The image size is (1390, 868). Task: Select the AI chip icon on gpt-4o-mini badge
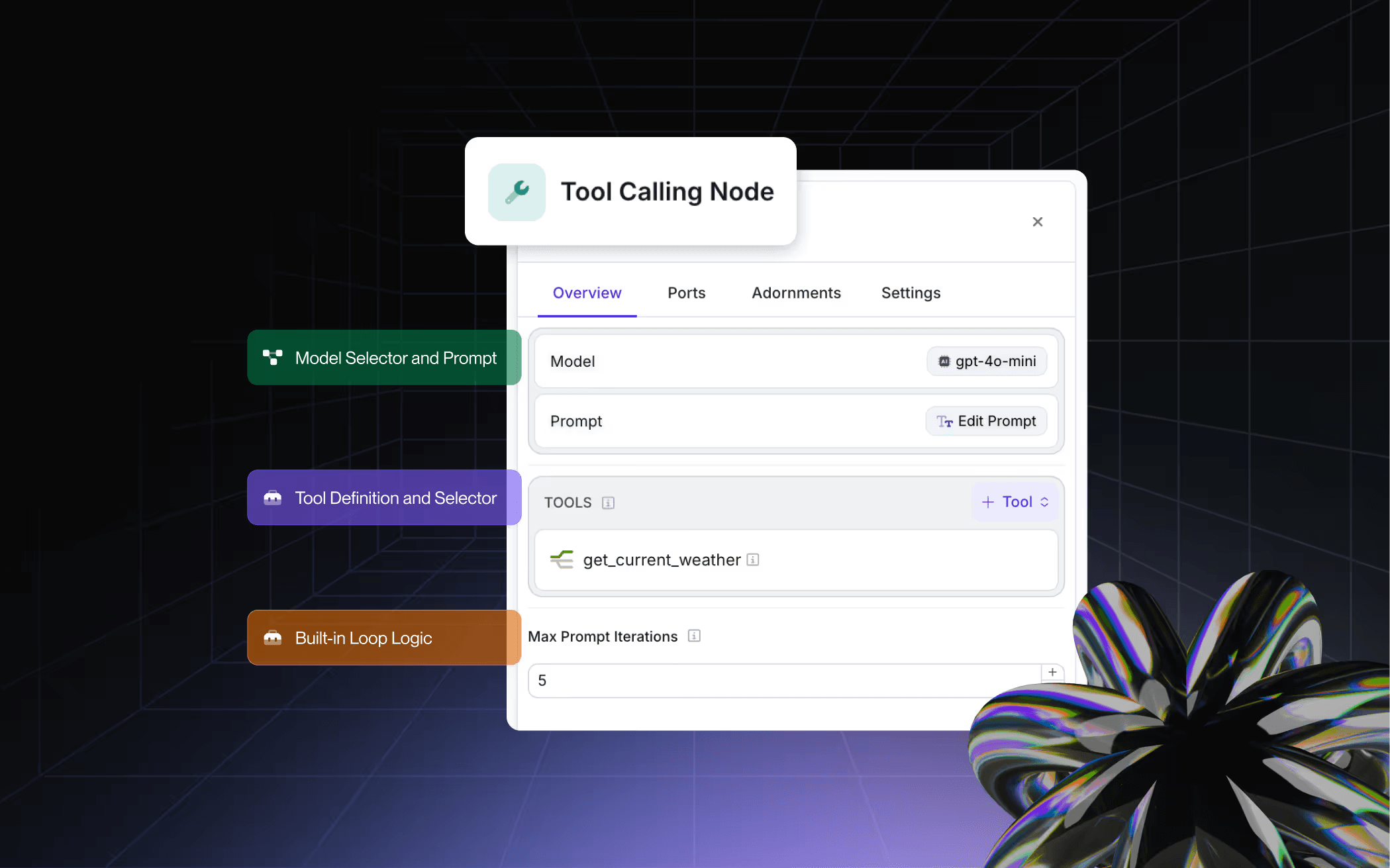(943, 361)
